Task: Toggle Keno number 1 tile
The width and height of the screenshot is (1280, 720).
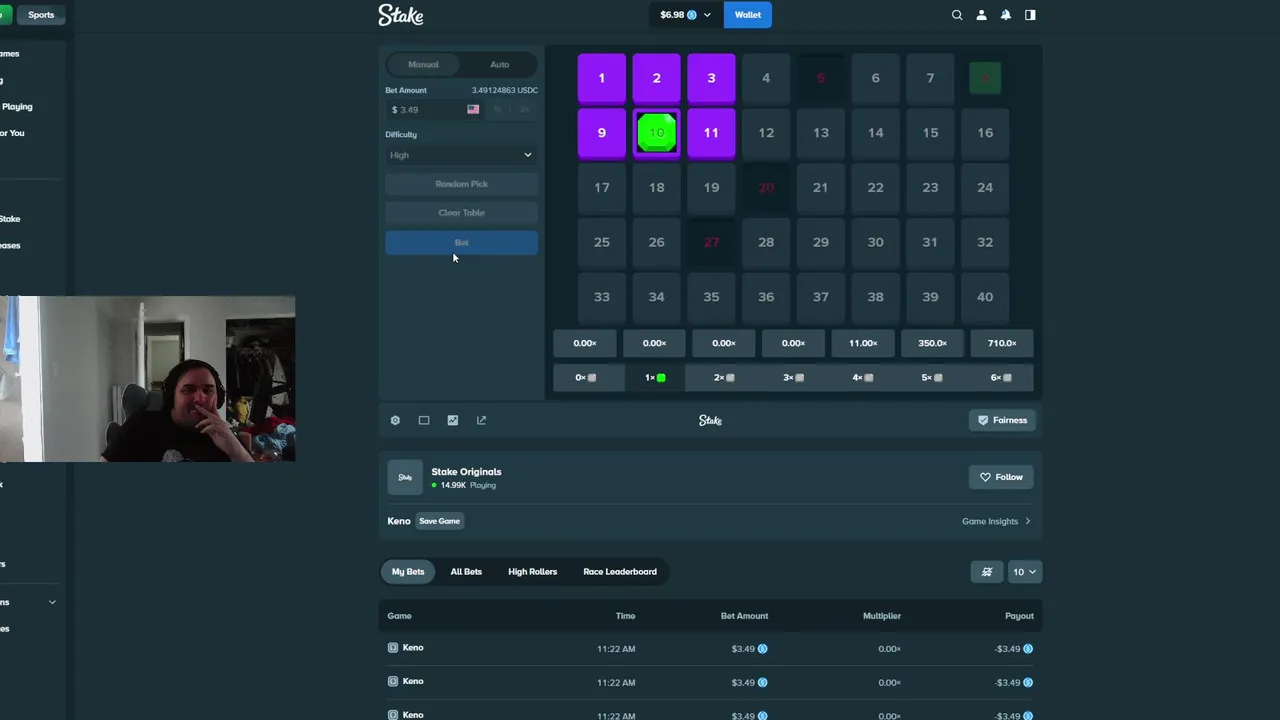Action: tap(602, 78)
